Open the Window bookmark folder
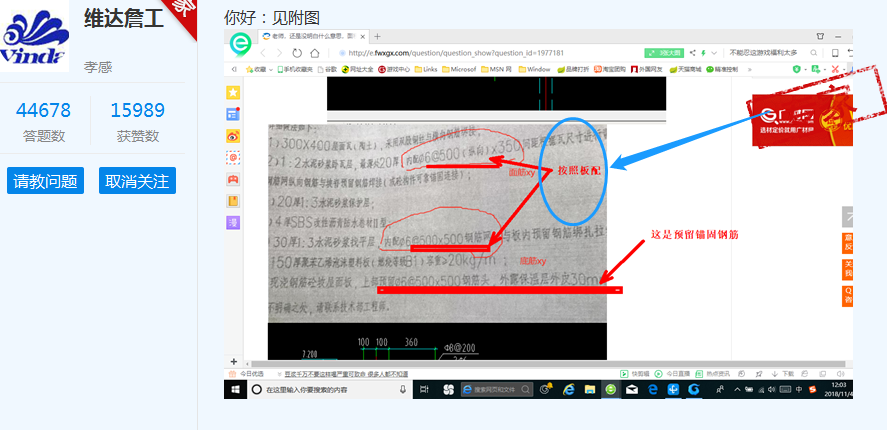 (534, 69)
